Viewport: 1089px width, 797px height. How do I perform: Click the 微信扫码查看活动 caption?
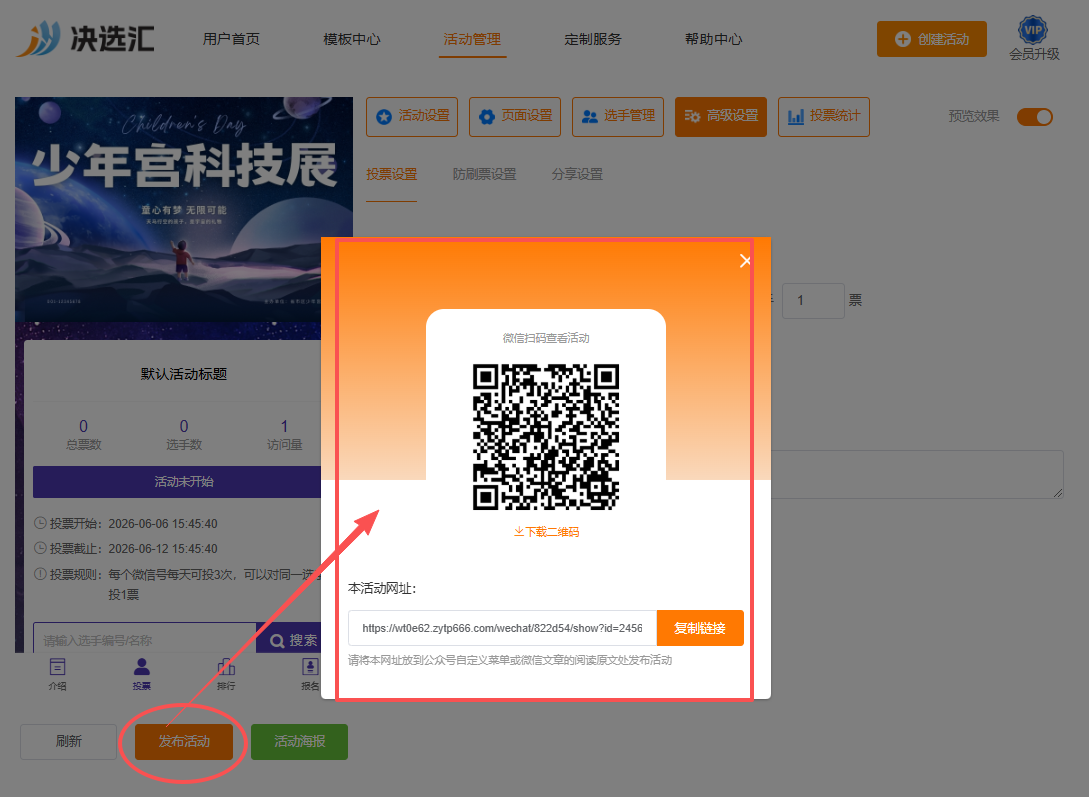click(x=546, y=338)
